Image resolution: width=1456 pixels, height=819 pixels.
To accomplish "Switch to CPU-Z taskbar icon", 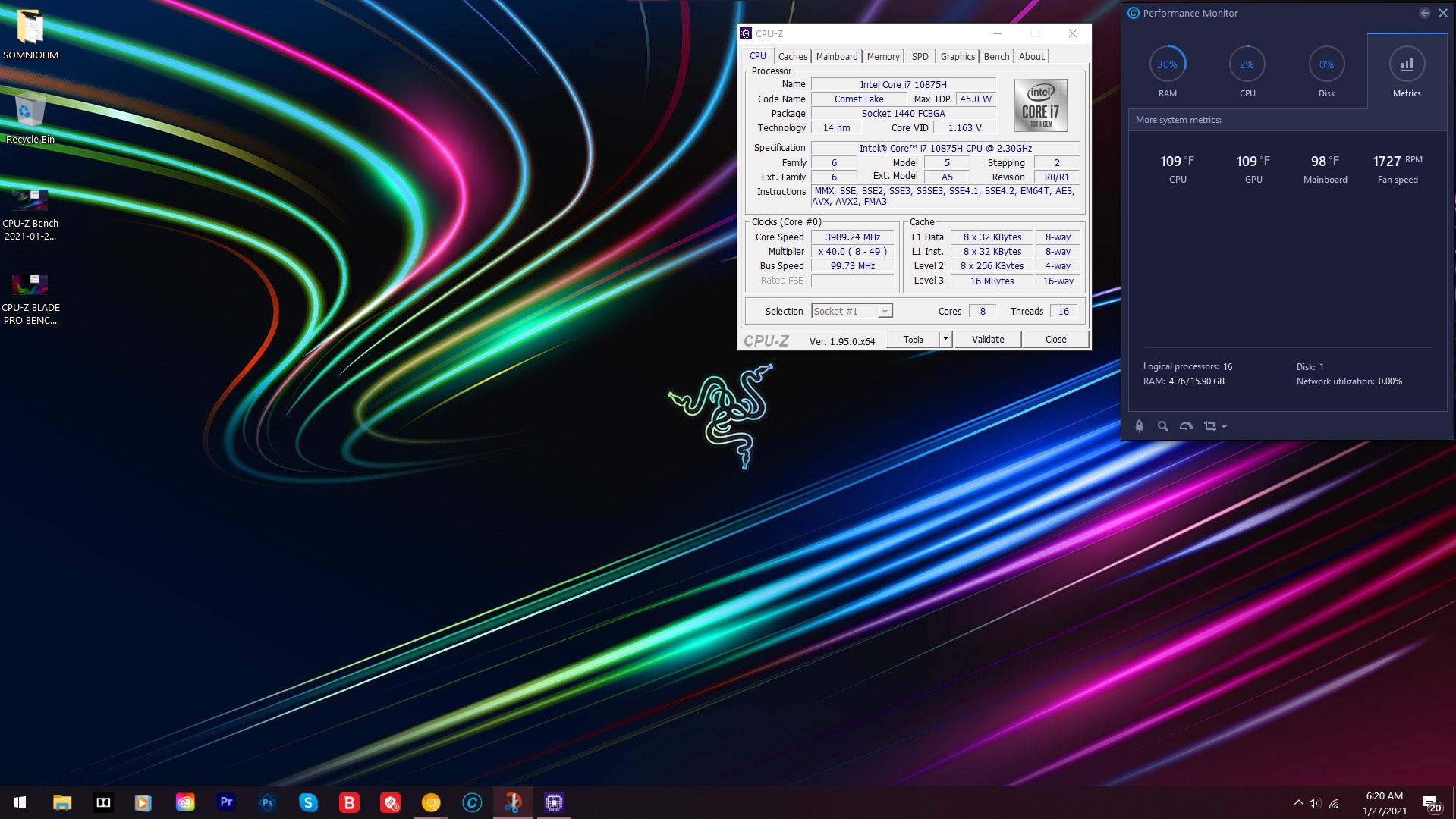I will click(x=554, y=802).
